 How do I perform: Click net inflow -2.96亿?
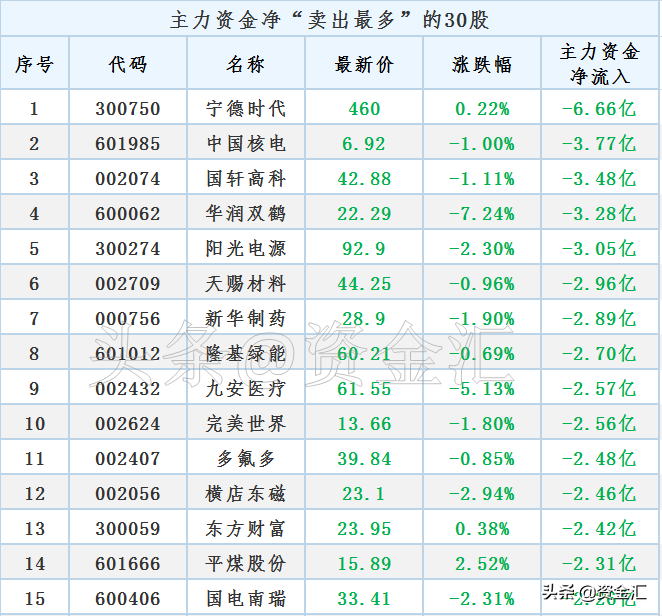pyautogui.click(x=599, y=284)
